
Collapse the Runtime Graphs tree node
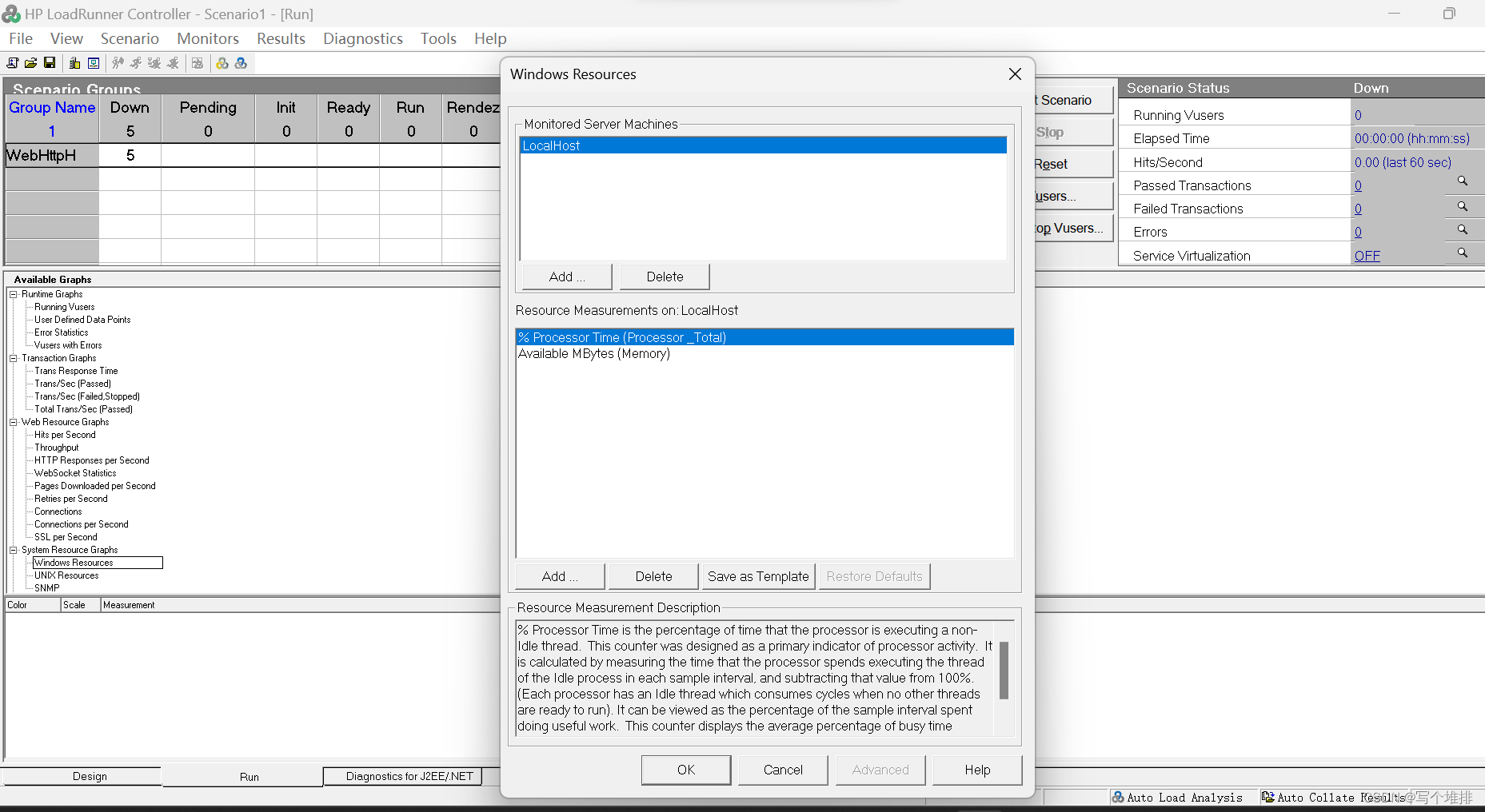coord(14,294)
